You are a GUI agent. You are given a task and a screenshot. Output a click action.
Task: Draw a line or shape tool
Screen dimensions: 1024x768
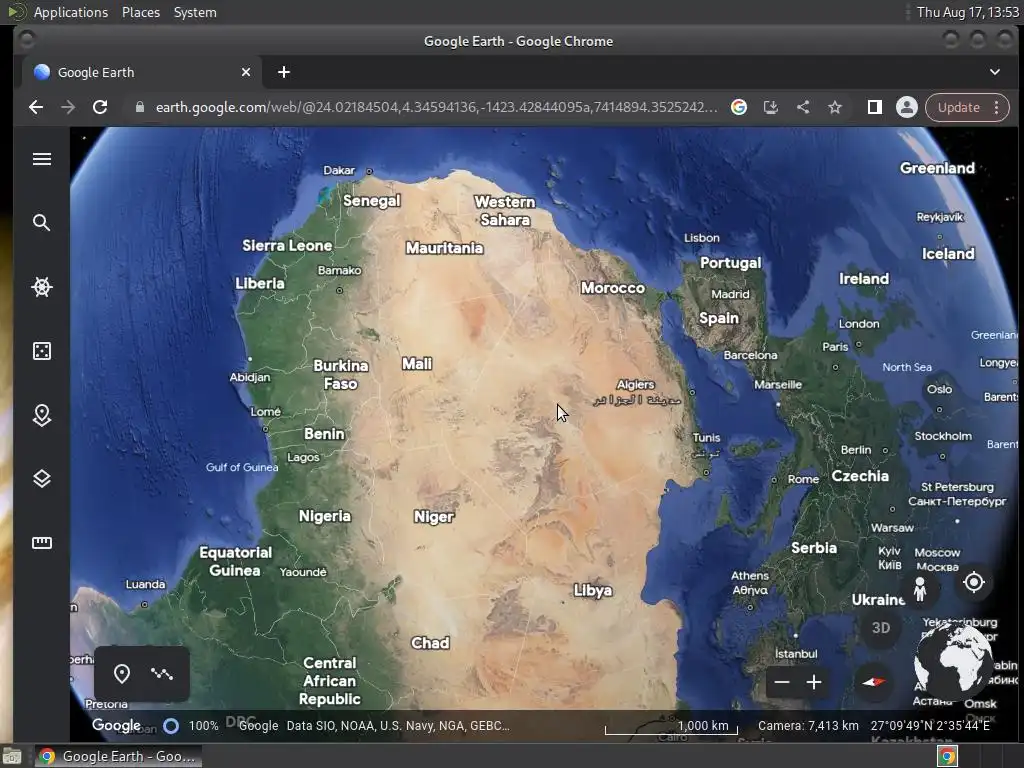(162, 673)
